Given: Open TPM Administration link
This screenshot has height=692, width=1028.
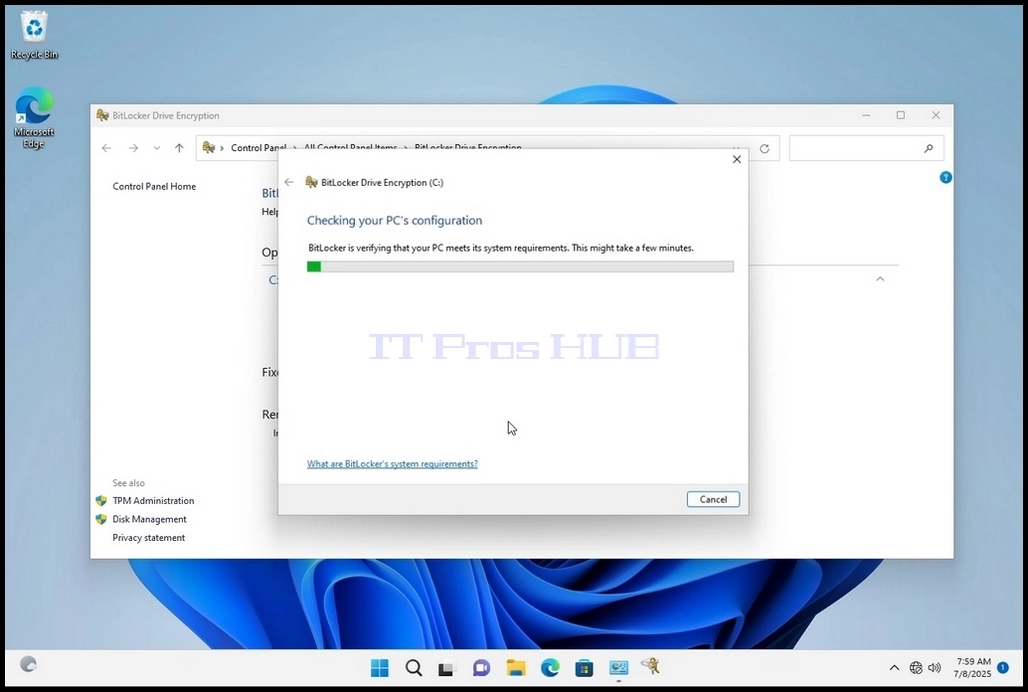Looking at the screenshot, I should (x=153, y=501).
